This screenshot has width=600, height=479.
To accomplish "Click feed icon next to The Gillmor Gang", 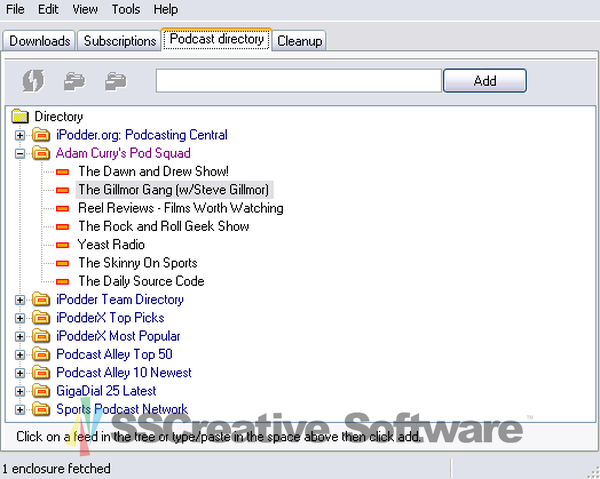I will (62, 190).
